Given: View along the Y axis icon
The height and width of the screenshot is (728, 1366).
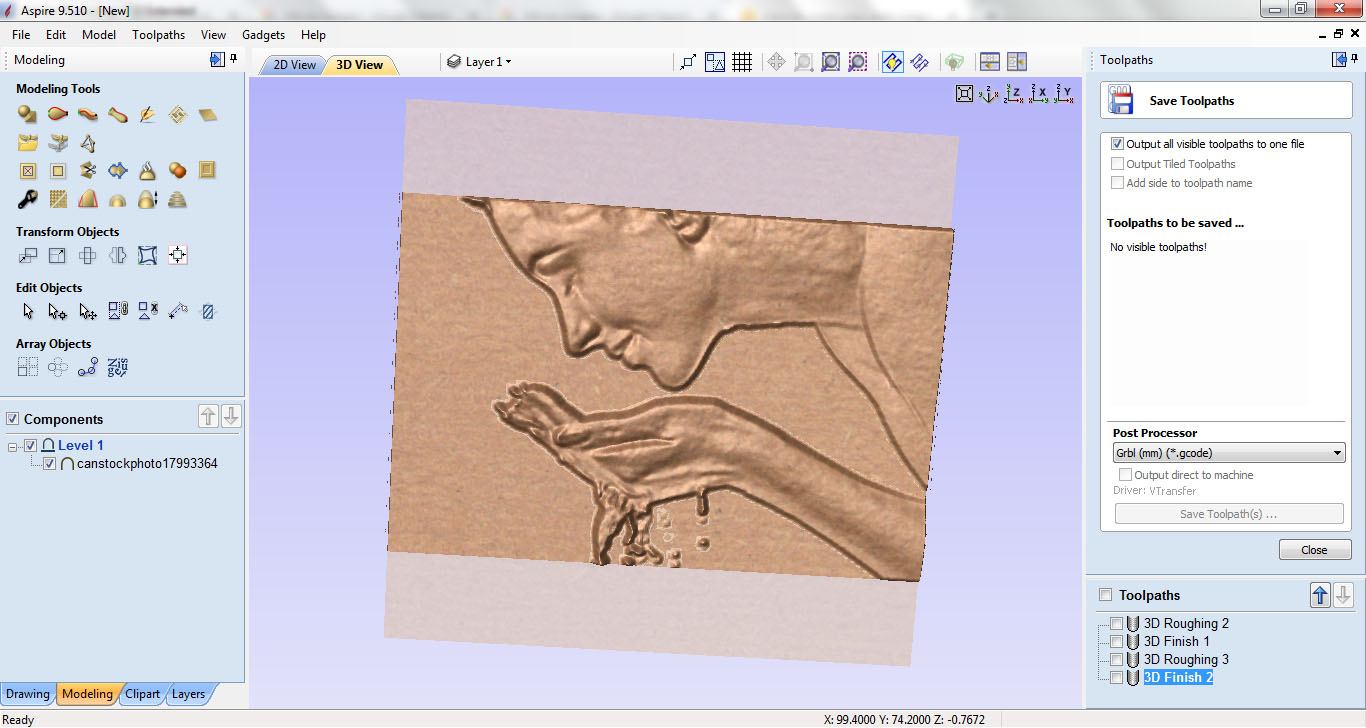Looking at the screenshot, I should [1065, 94].
